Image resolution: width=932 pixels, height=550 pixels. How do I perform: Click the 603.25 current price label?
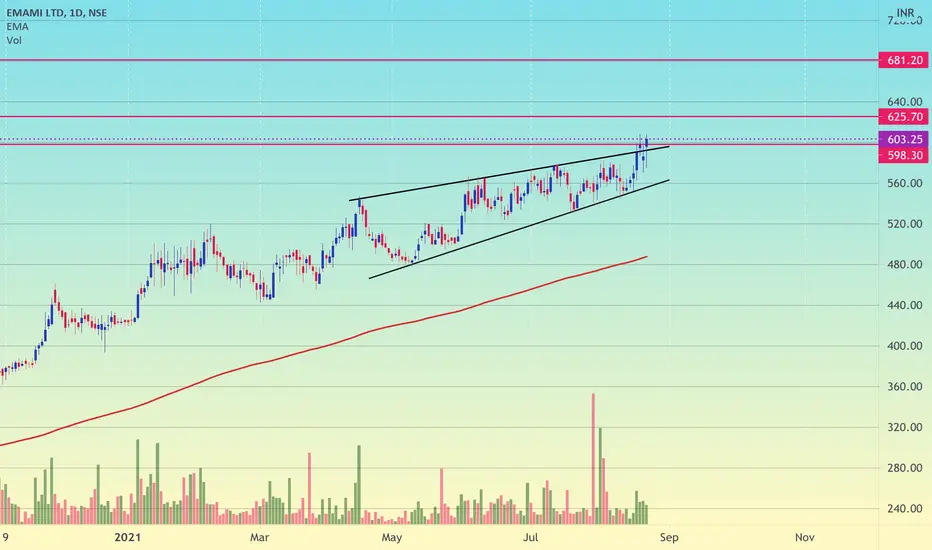(905, 139)
